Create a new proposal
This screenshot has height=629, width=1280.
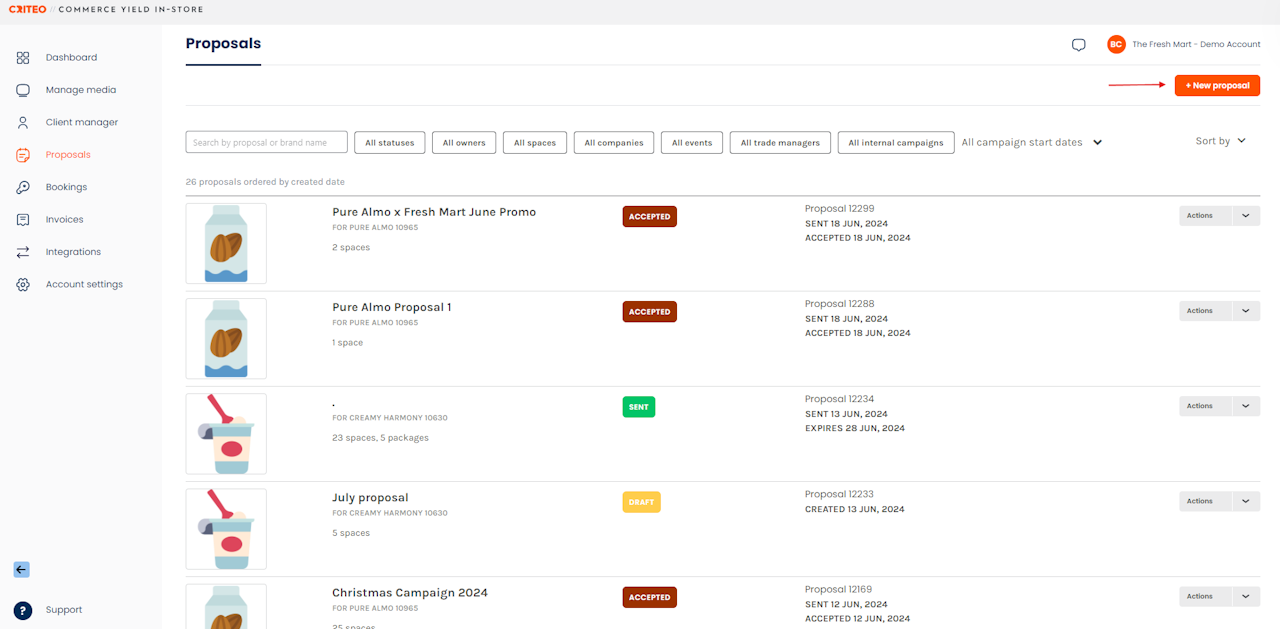coord(1217,86)
